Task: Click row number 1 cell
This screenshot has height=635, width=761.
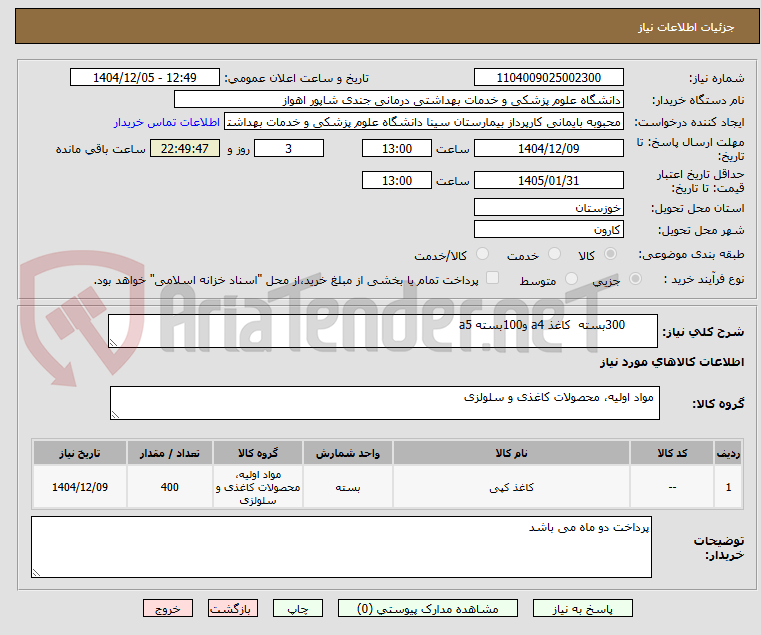Action: pos(728,487)
